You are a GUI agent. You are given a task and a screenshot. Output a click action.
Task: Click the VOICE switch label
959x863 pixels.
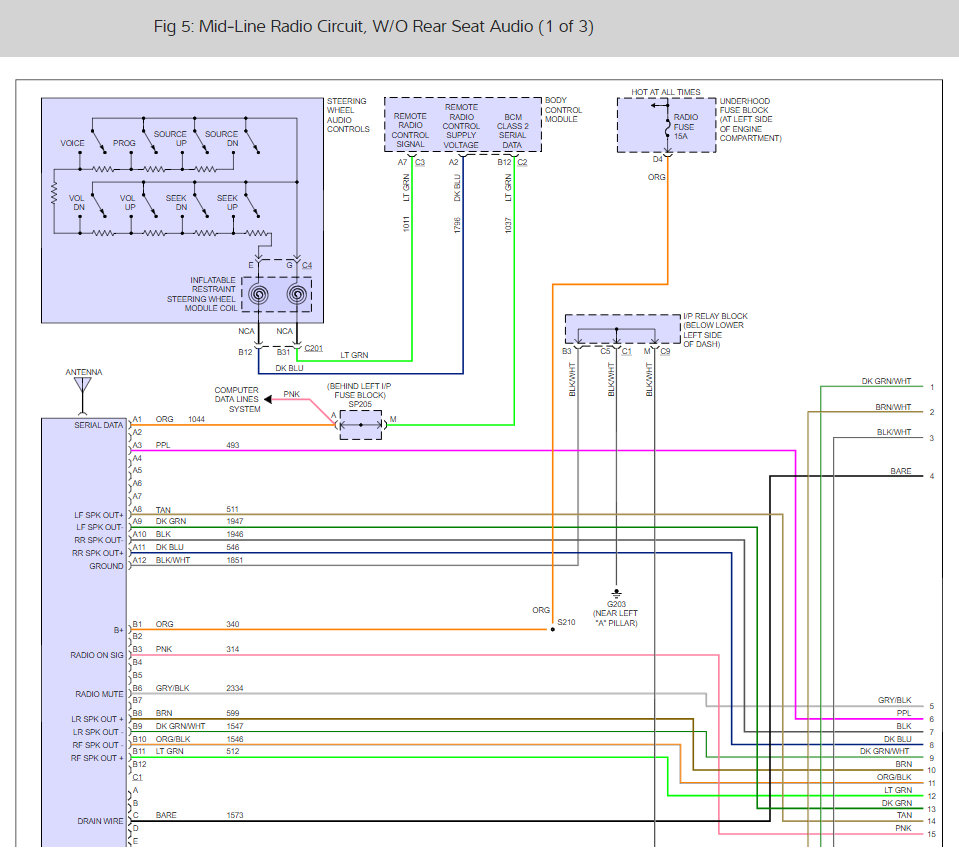coord(72,143)
